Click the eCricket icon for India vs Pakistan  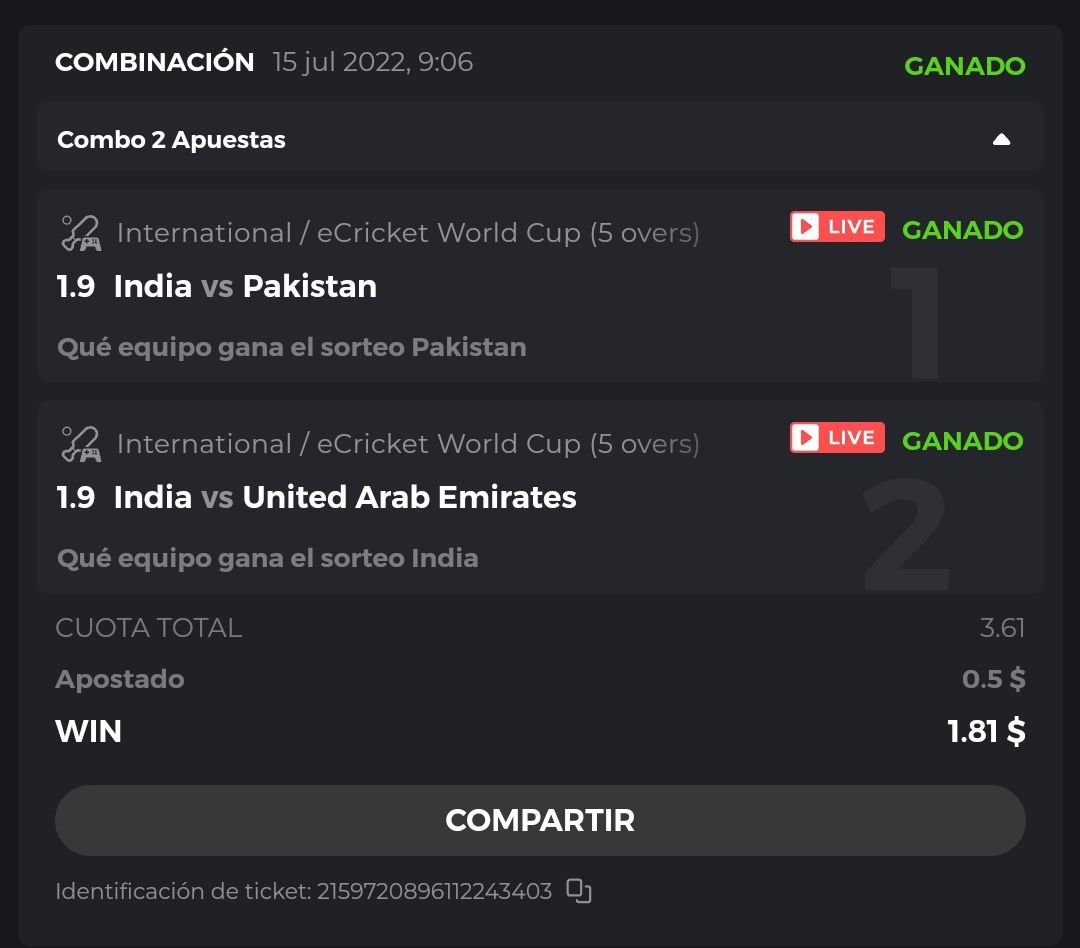80,233
